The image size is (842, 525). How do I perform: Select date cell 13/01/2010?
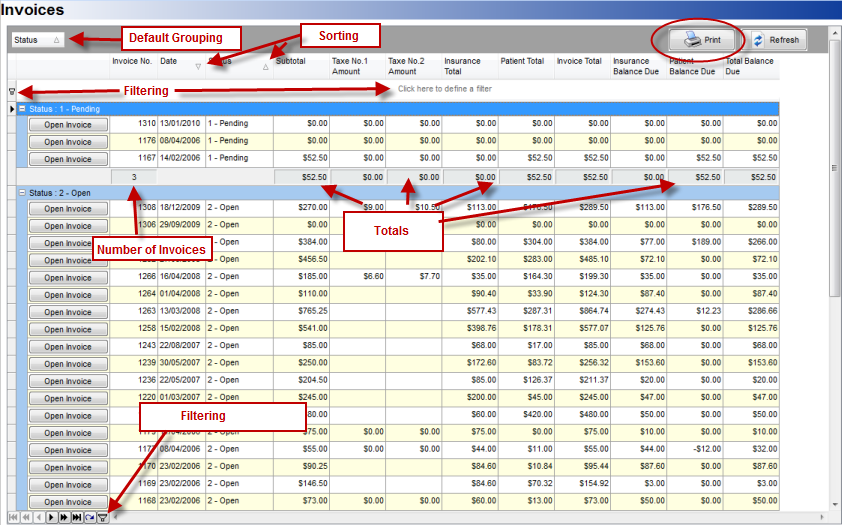(x=181, y=123)
